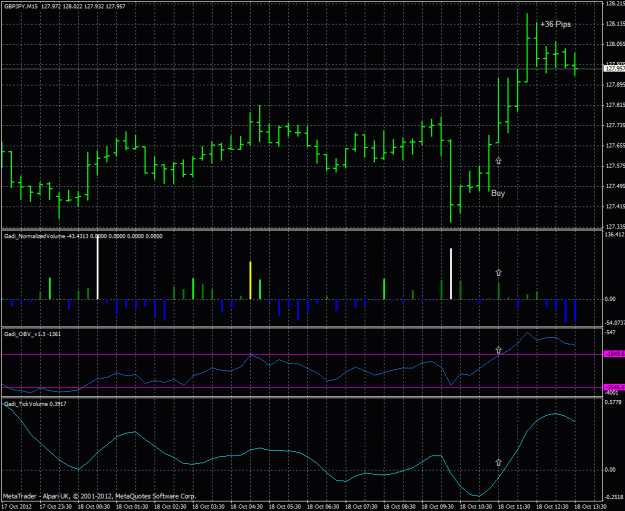625x511 pixels.
Task: Click the '18 Oct 13:30' time label
Action: pos(591,507)
